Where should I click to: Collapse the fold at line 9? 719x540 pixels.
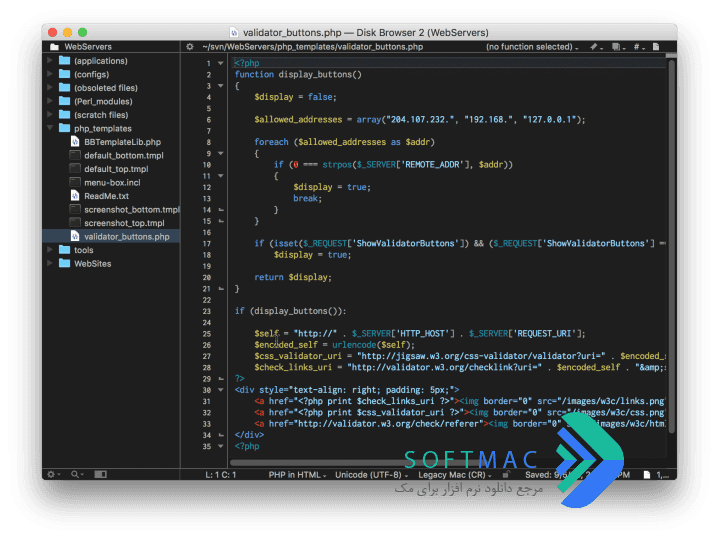coord(221,154)
